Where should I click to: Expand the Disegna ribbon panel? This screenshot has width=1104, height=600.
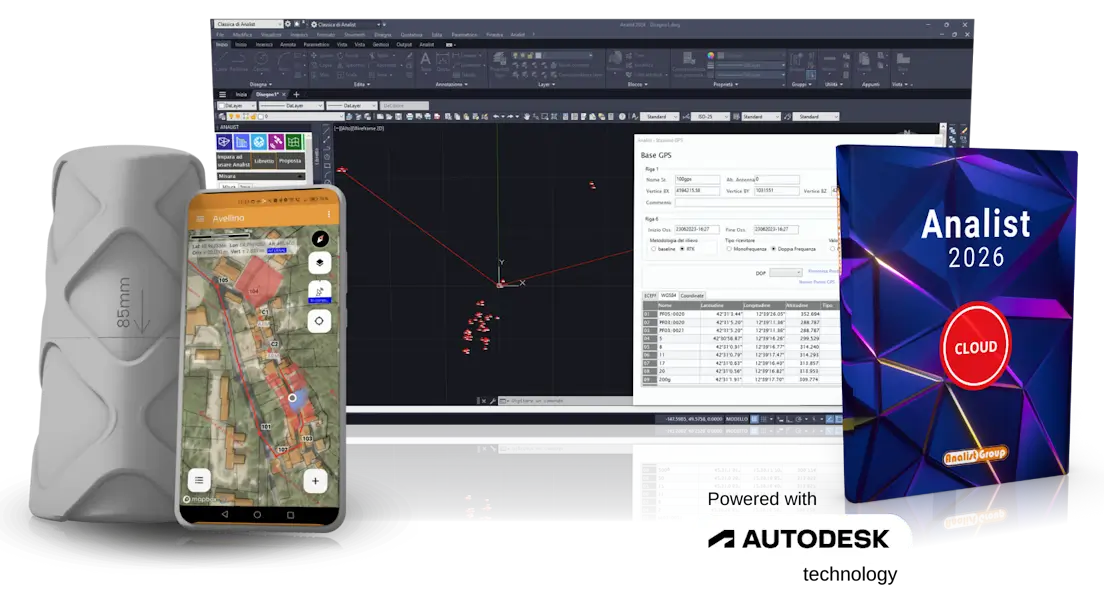[260, 85]
